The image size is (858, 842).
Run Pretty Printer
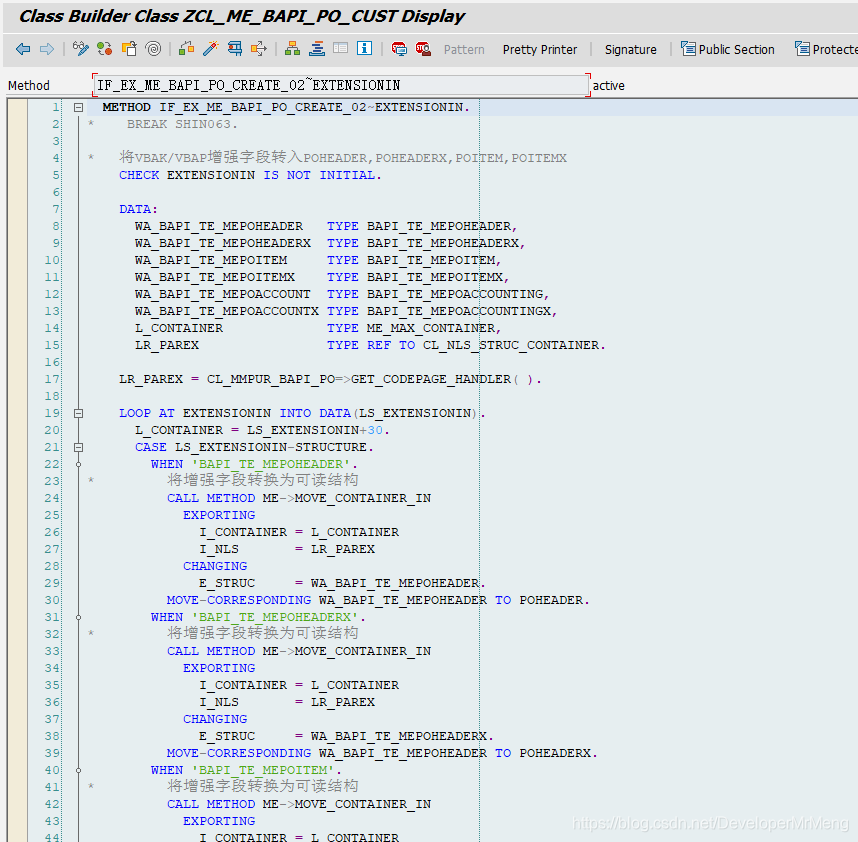pos(540,50)
